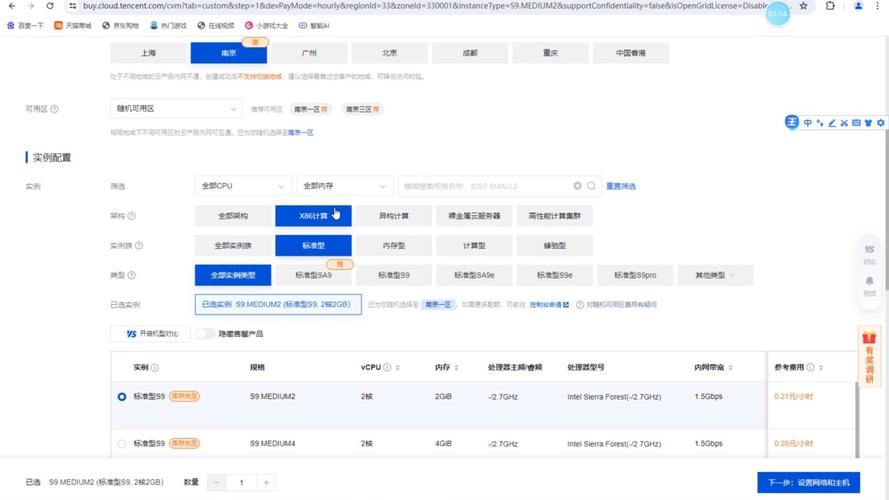Select 重庆 region
The height and width of the screenshot is (500, 889).
pyautogui.click(x=551, y=53)
